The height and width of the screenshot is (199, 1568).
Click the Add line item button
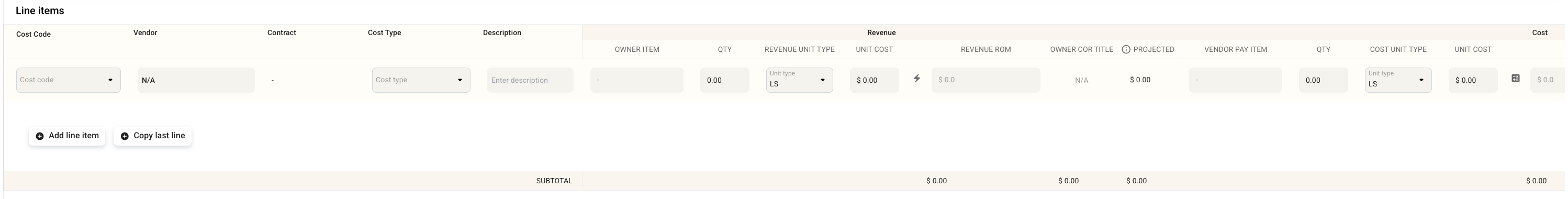click(x=67, y=136)
